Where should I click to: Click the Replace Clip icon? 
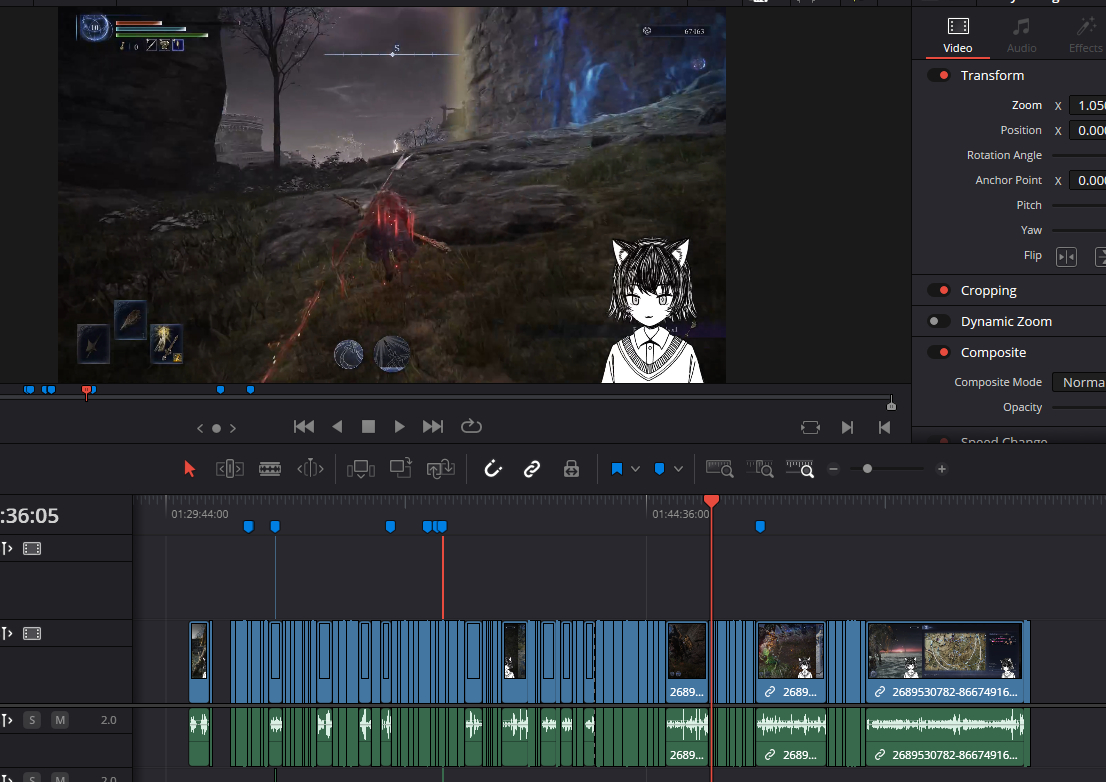(x=441, y=469)
